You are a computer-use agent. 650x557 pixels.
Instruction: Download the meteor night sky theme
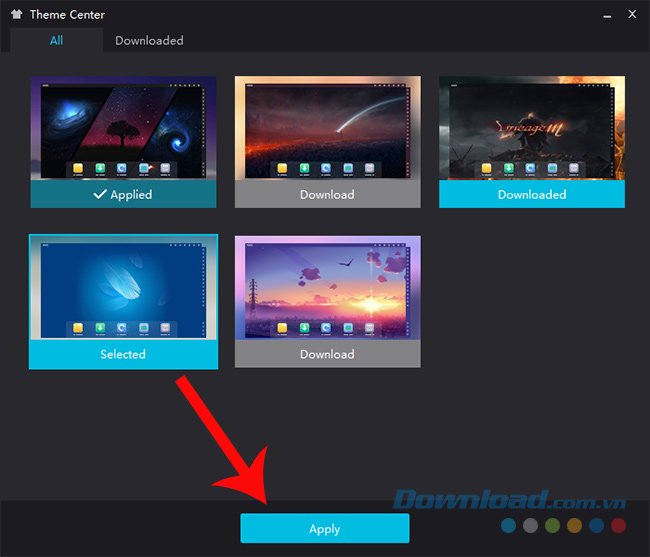(327, 194)
